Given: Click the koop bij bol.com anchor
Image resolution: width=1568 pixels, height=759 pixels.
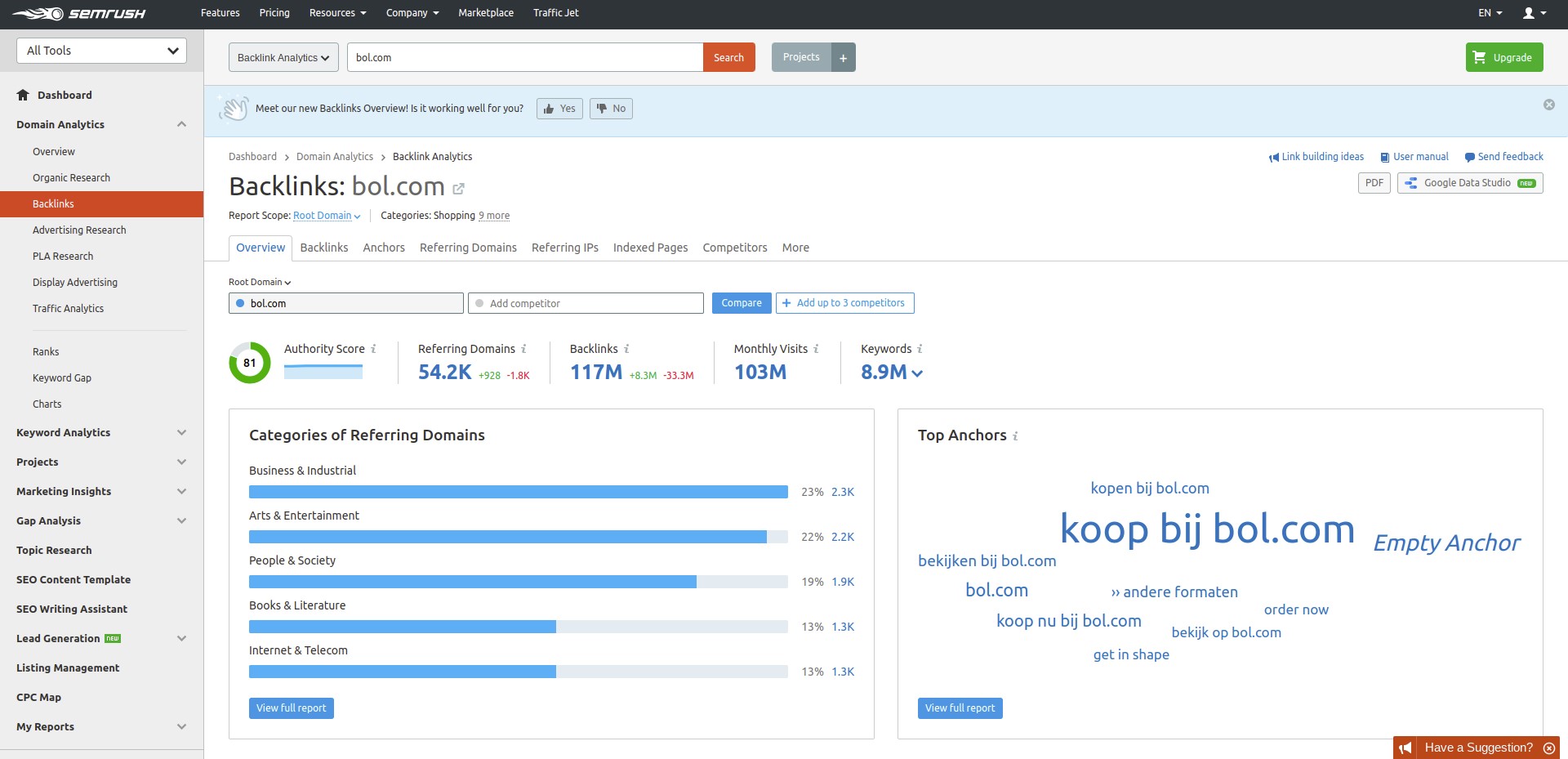Looking at the screenshot, I should pyautogui.click(x=1207, y=529).
